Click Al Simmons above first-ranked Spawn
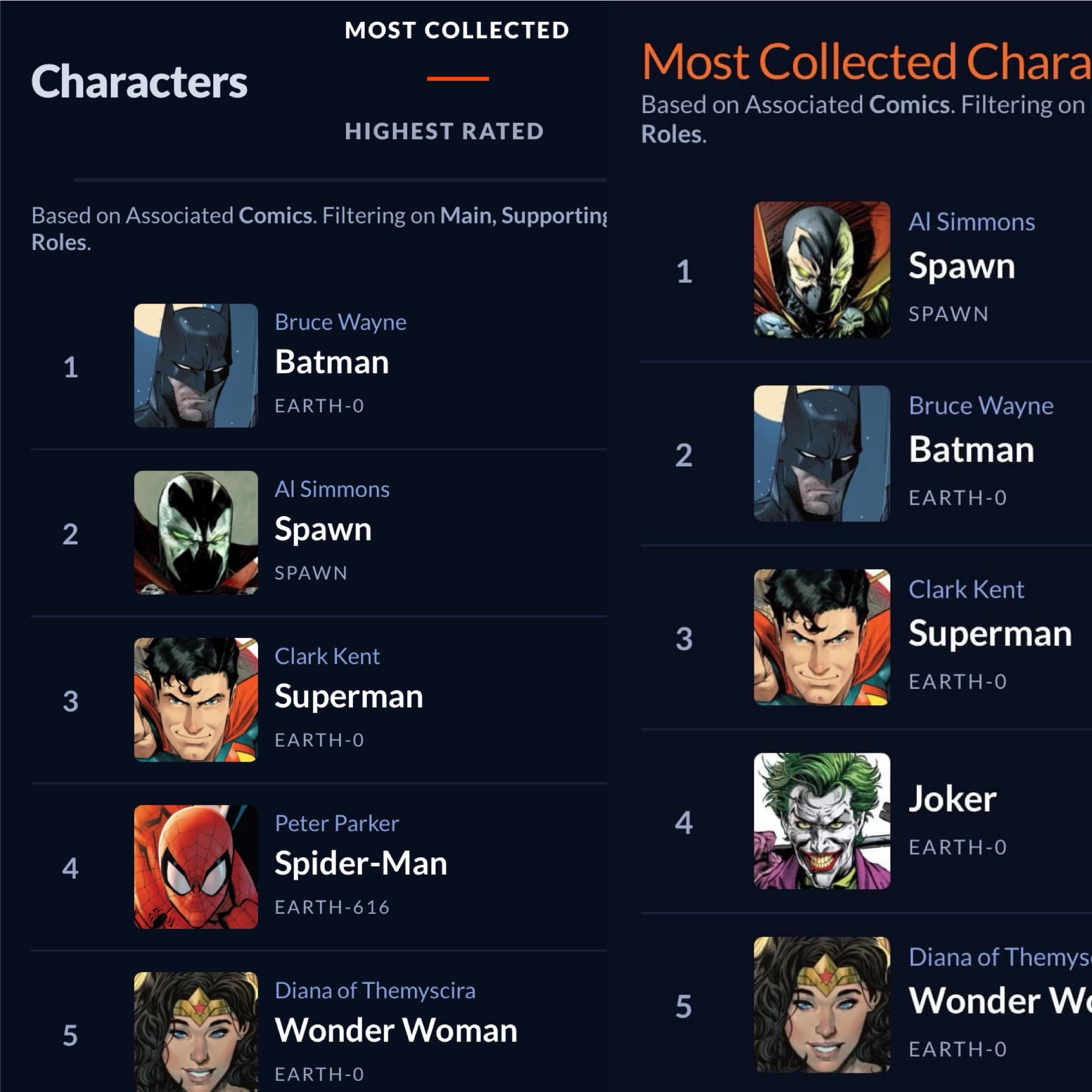Viewport: 1092px width, 1092px height. 972,222
